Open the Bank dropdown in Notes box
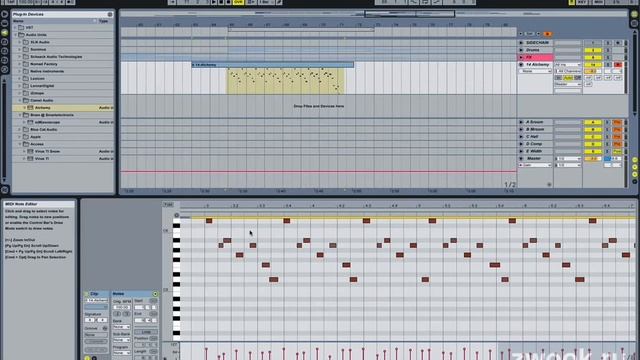The width and height of the screenshot is (640, 360). coord(122,327)
